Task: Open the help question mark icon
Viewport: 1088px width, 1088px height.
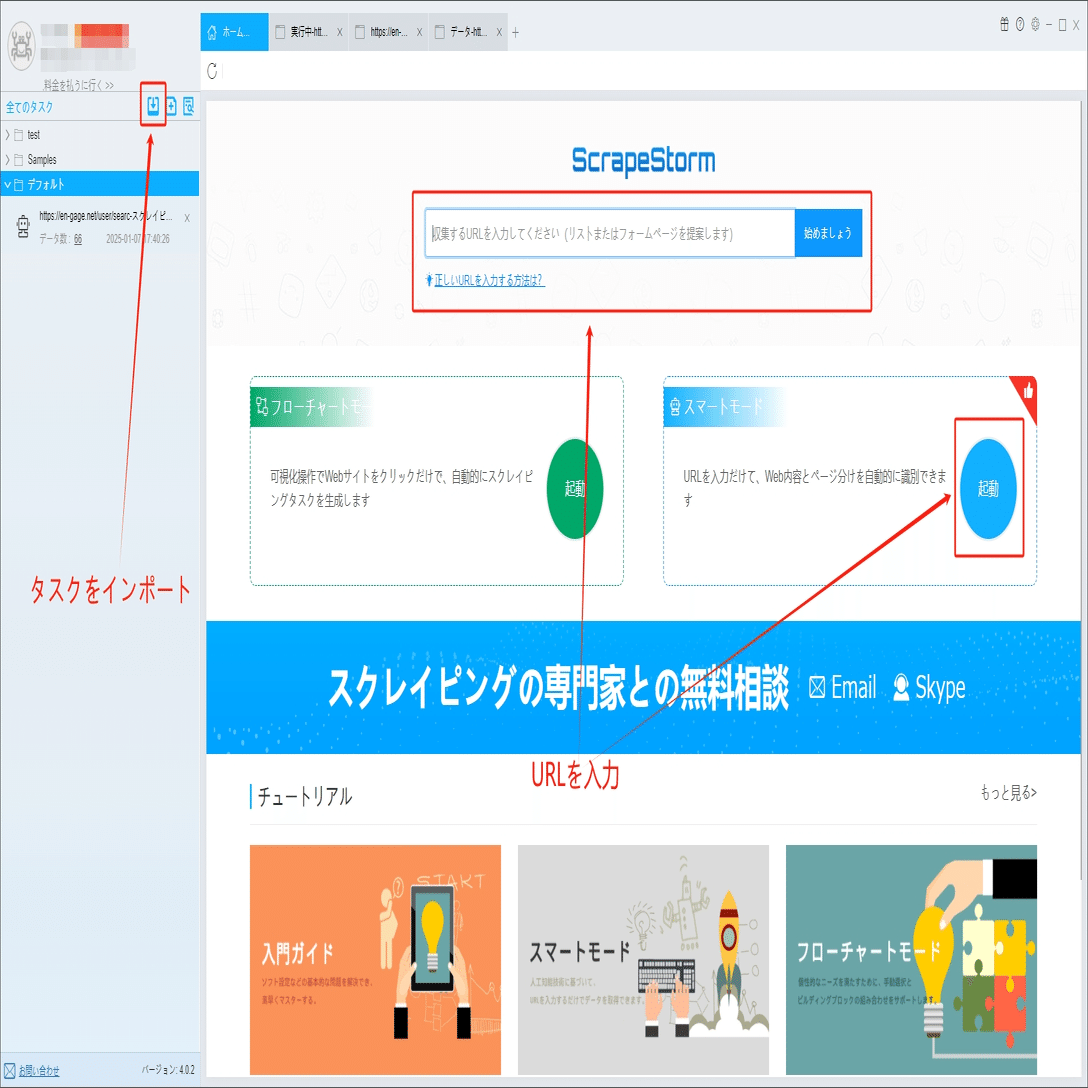Action: click(1019, 24)
